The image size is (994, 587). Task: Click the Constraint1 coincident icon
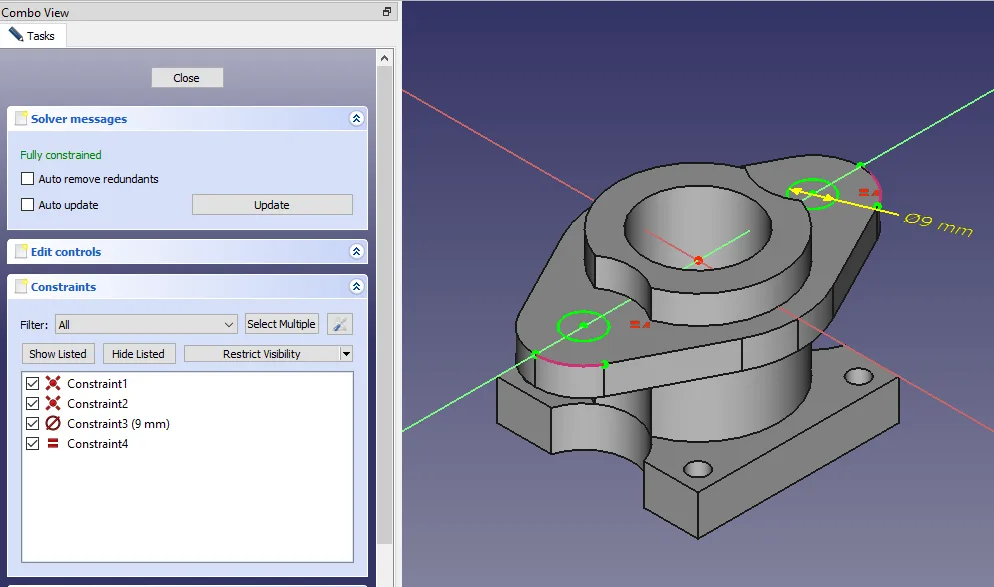pyautogui.click(x=53, y=384)
